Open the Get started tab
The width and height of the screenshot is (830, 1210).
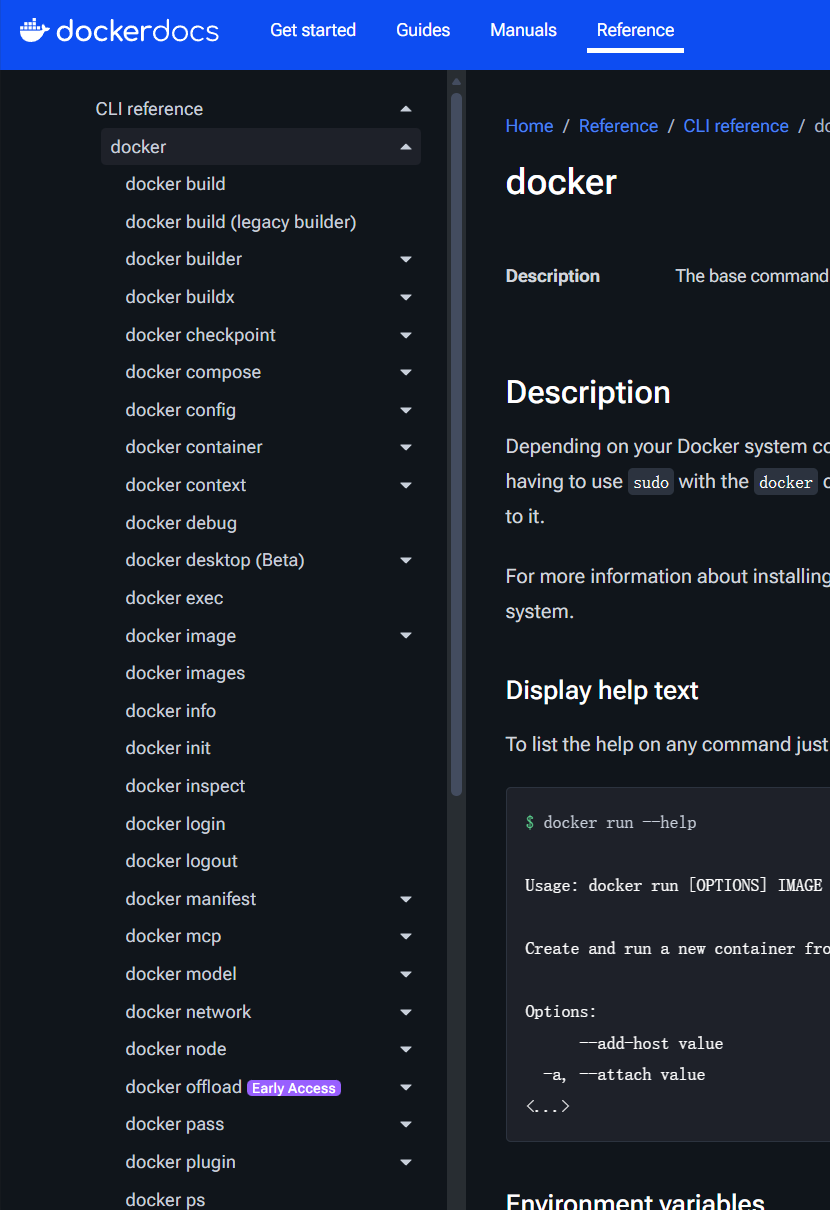[313, 30]
